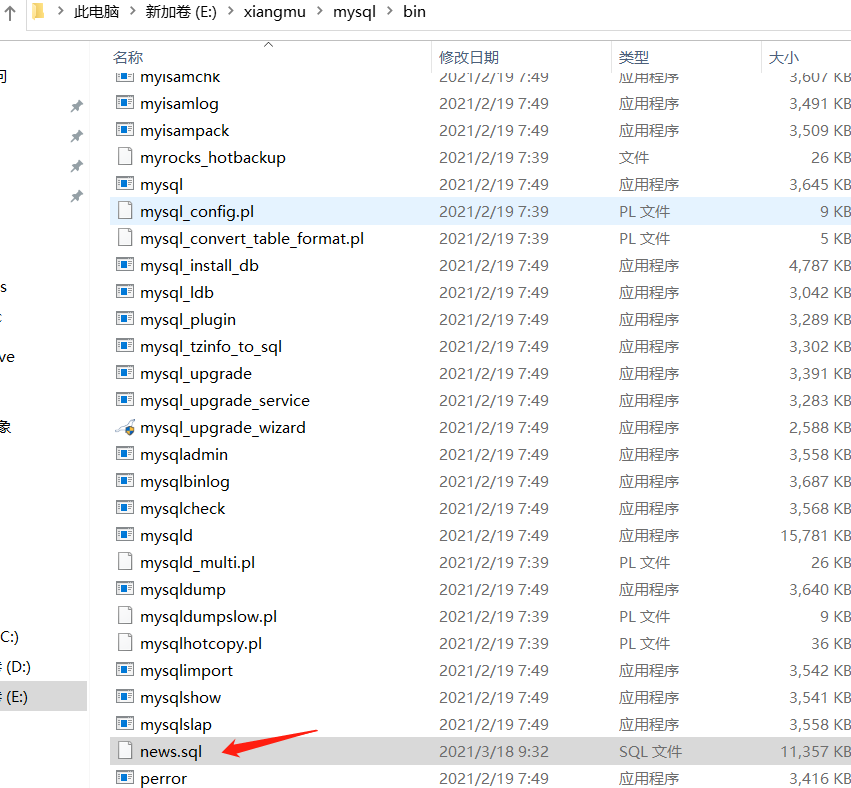851x788 pixels.
Task: Sort files by the 大小 column header
Action: [x=784, y=57]
